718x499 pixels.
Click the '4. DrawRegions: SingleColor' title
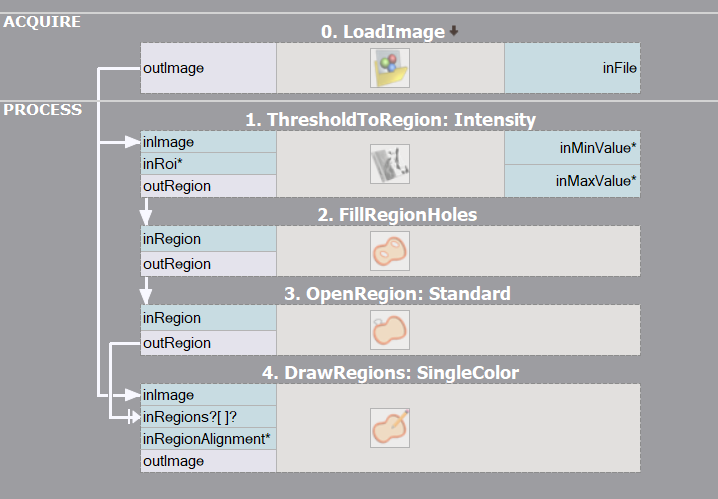coord(390,373)
